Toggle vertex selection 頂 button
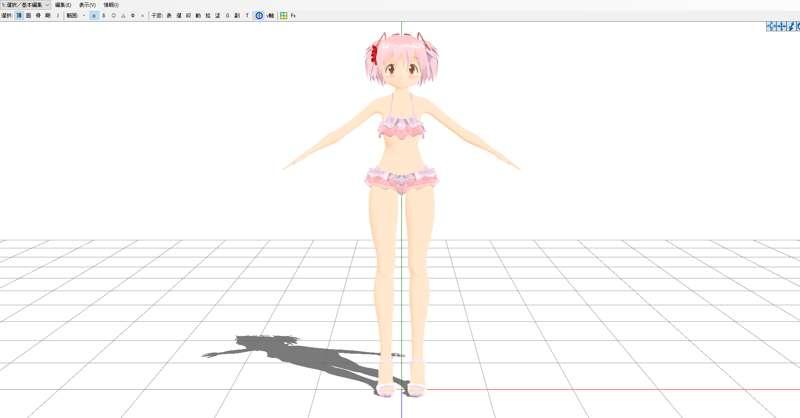 19,15
